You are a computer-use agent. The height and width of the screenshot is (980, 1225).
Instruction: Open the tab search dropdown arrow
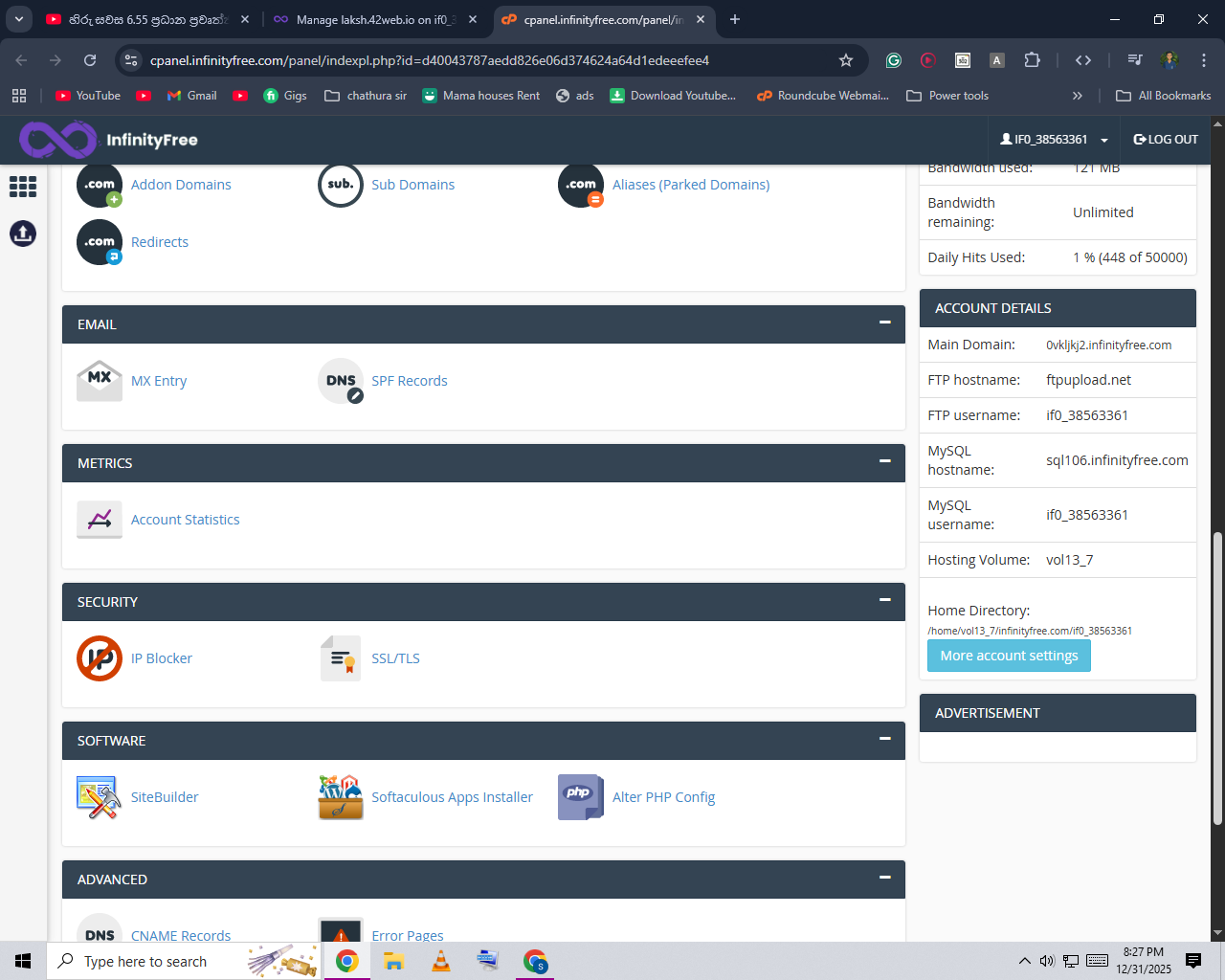pyautogui.click(x=19, y=19)
